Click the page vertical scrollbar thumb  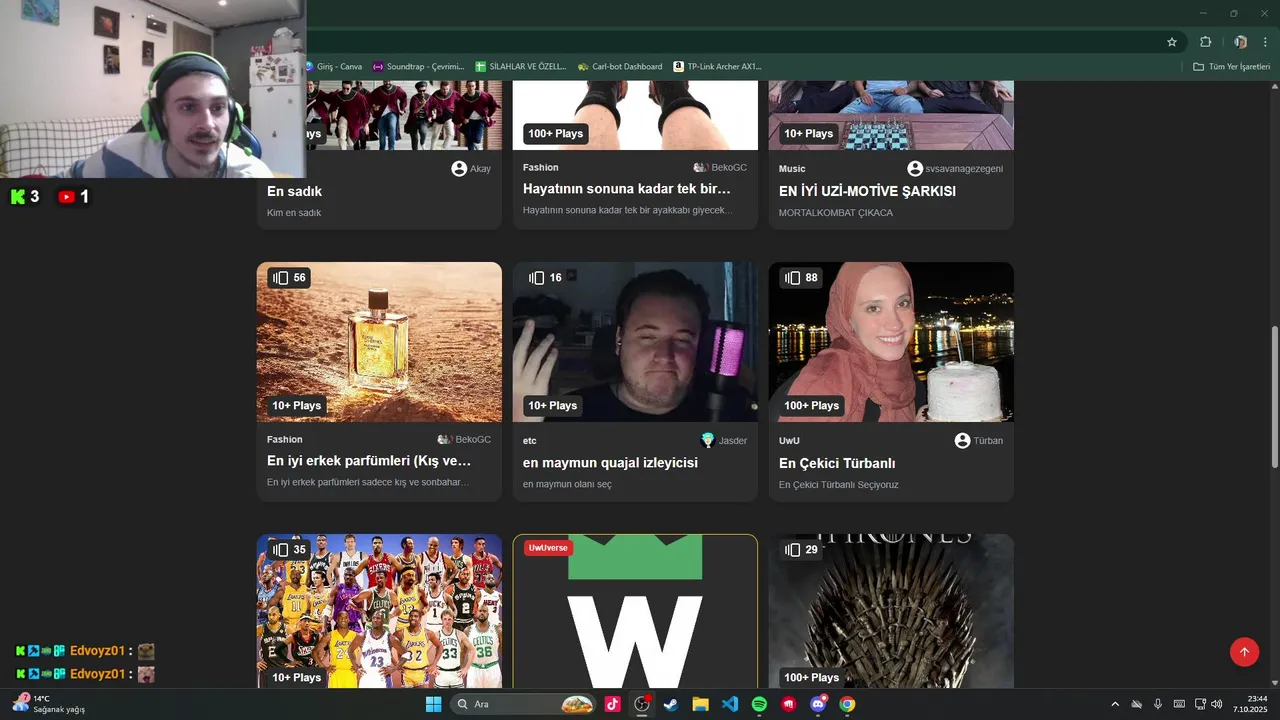tap(1274, 397)
